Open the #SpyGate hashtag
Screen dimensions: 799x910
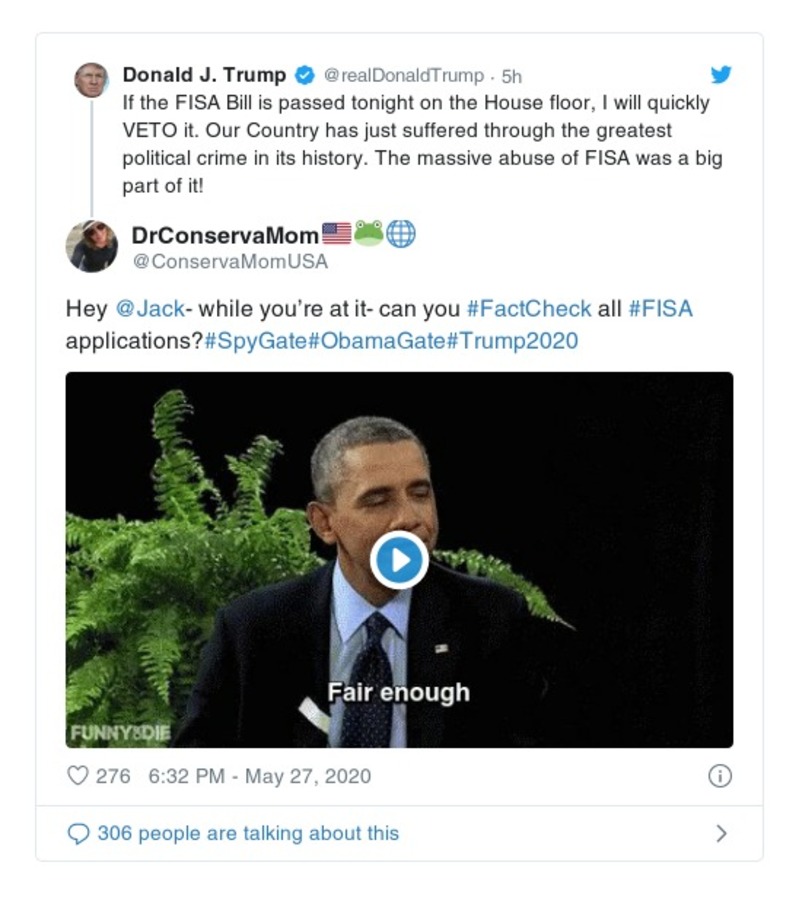[255, 341]
